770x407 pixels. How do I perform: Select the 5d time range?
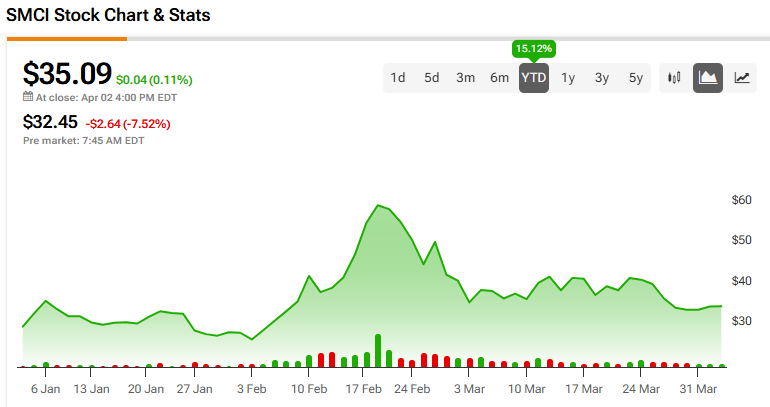tap(432, 78)
